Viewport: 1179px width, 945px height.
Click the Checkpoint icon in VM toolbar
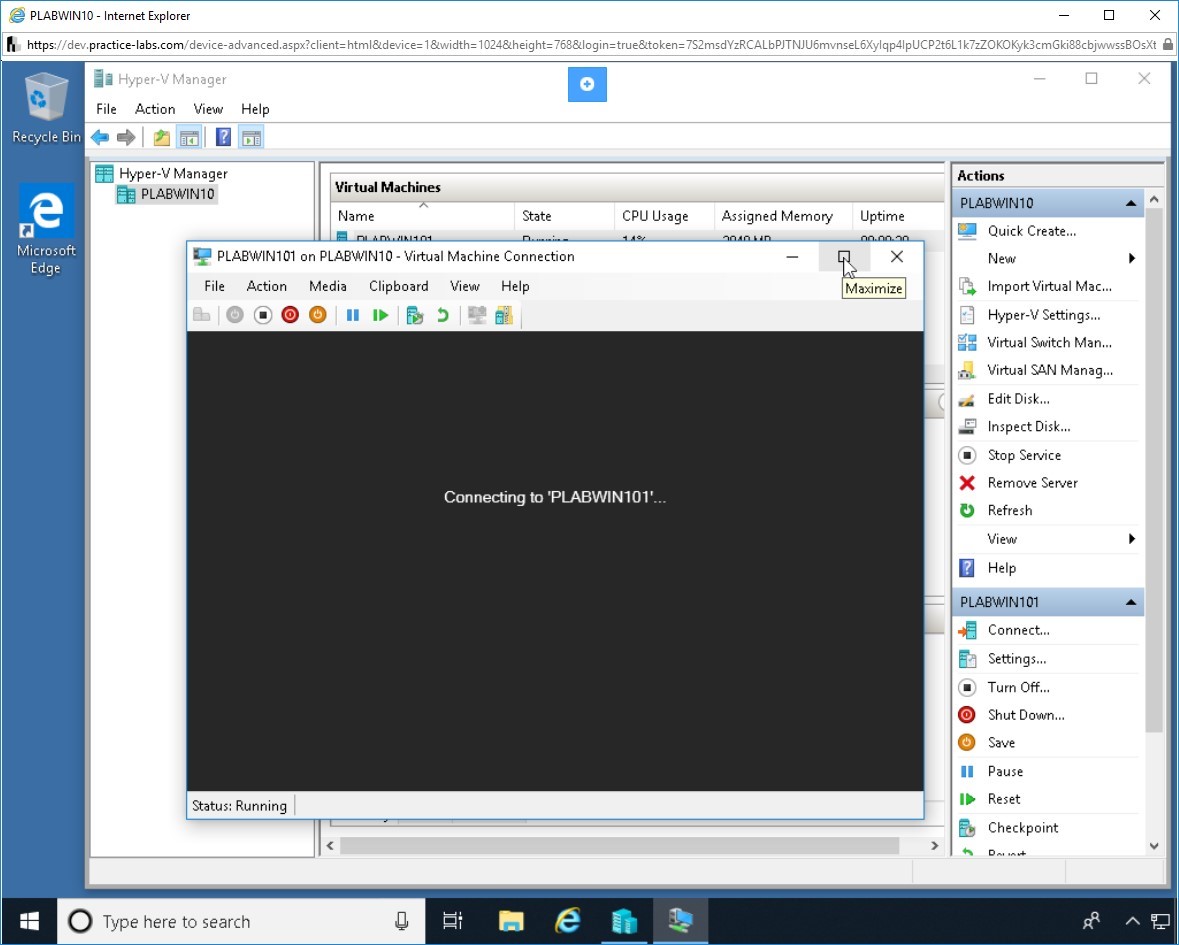[x=414, y=315]
